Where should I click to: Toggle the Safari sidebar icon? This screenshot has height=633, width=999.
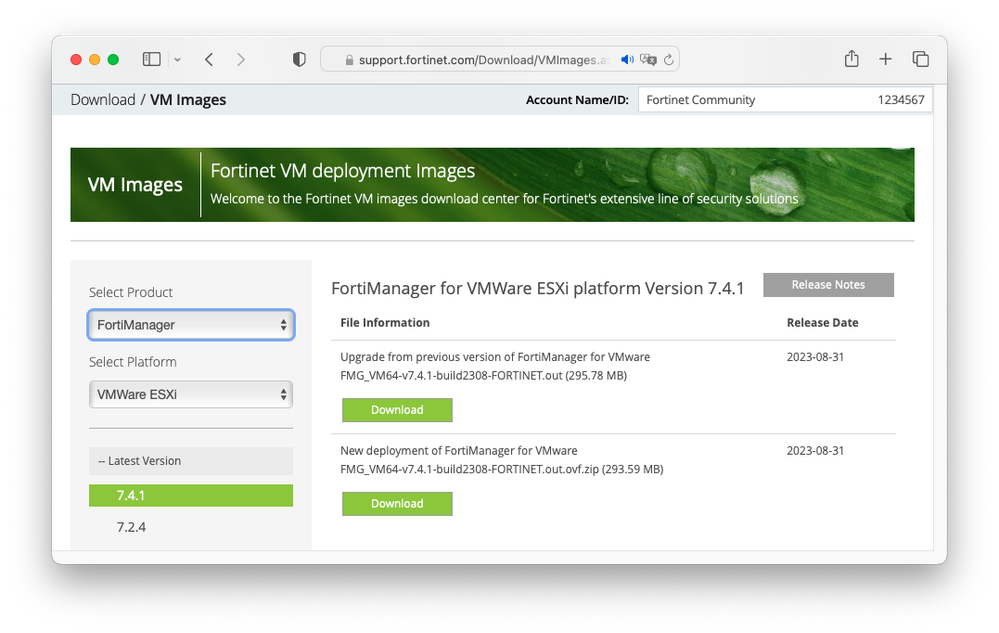click(152, 59)
